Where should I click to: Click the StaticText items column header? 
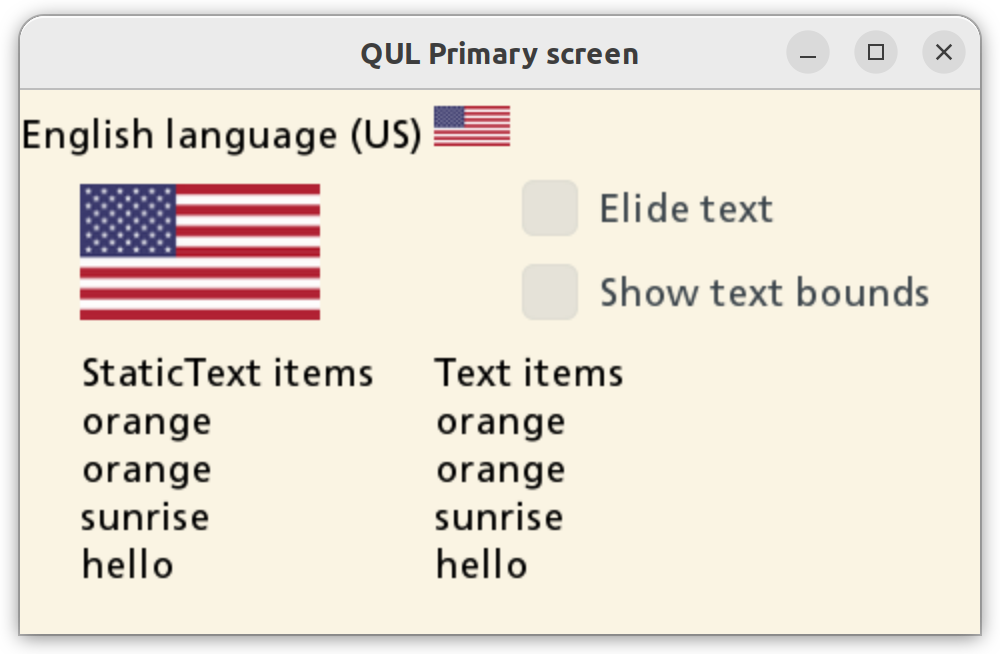tap(227, 373)
